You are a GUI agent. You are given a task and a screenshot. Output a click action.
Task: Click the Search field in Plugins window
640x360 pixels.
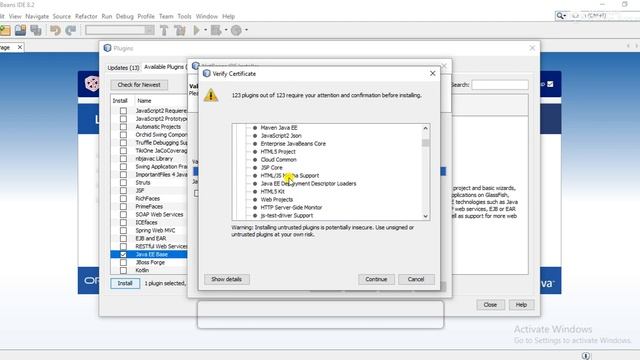(x=500, y=85)
